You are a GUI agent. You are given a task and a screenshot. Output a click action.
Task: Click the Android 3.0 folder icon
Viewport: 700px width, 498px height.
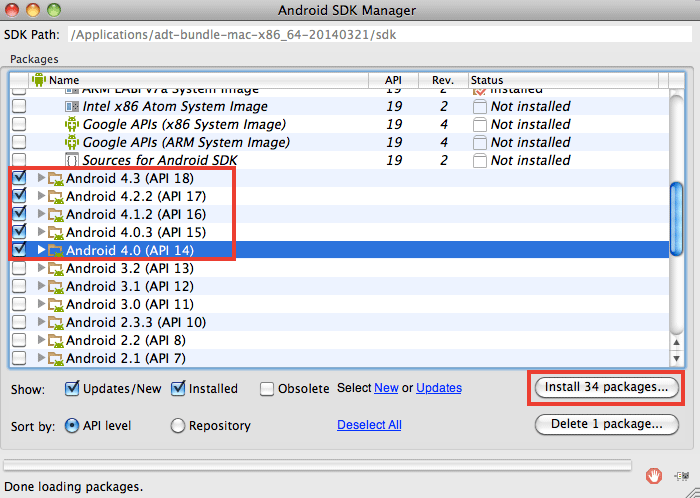[56, 305]
